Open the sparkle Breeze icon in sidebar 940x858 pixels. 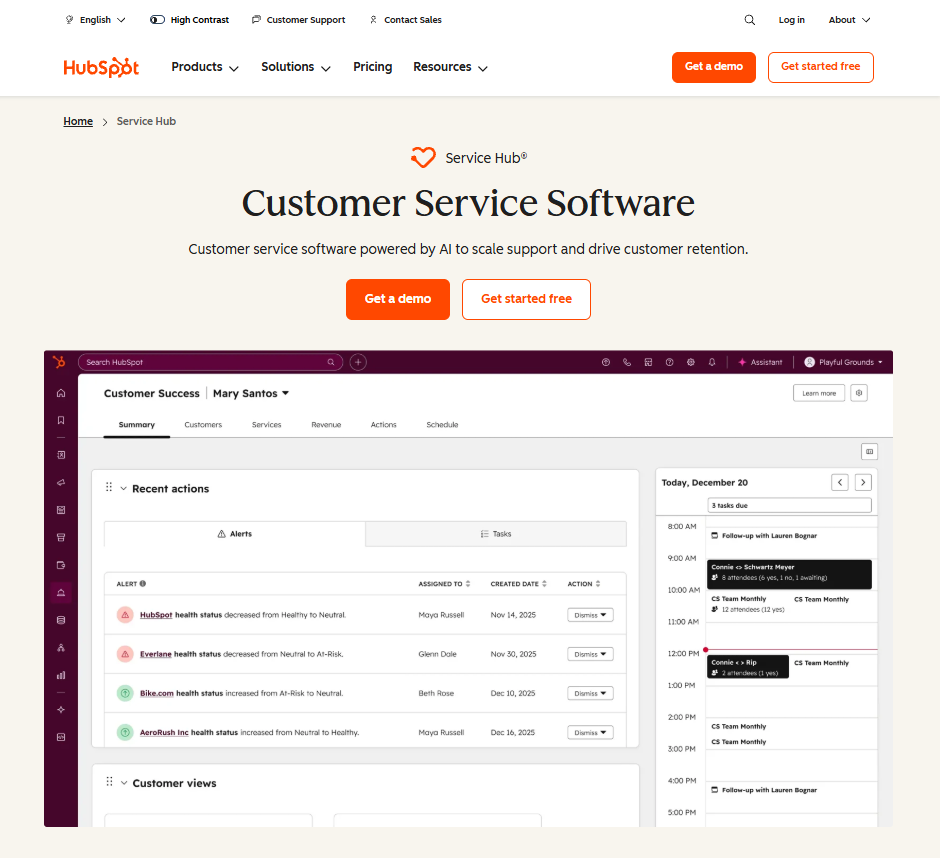pos(61,710)
